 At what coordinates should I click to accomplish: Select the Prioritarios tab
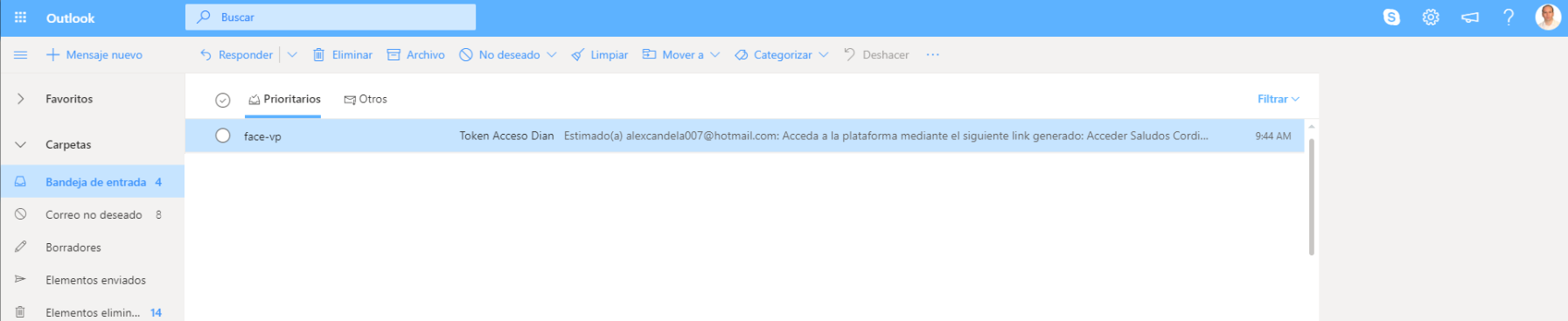tap(284, 100)
